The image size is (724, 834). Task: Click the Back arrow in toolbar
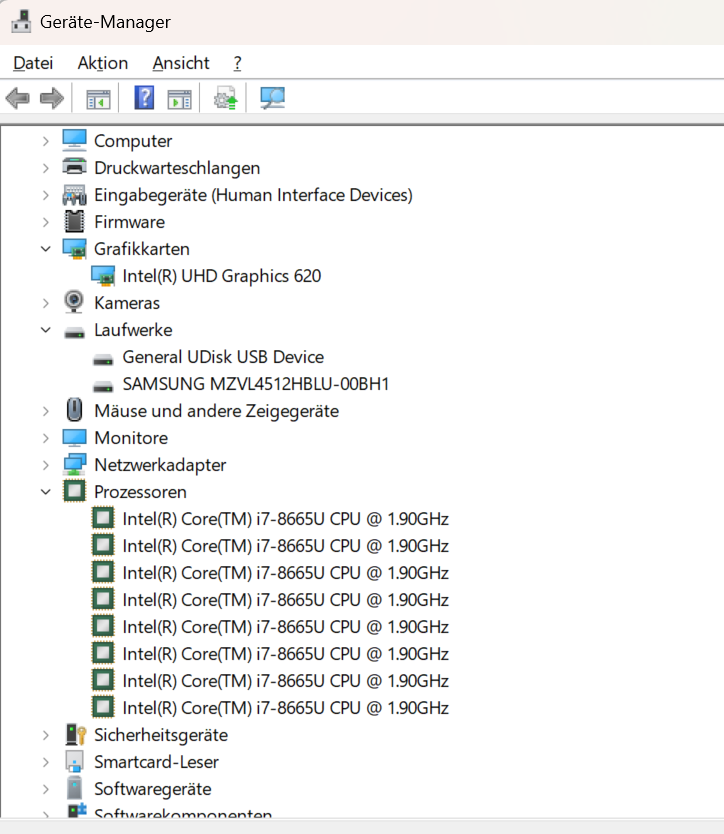(18, 98)
